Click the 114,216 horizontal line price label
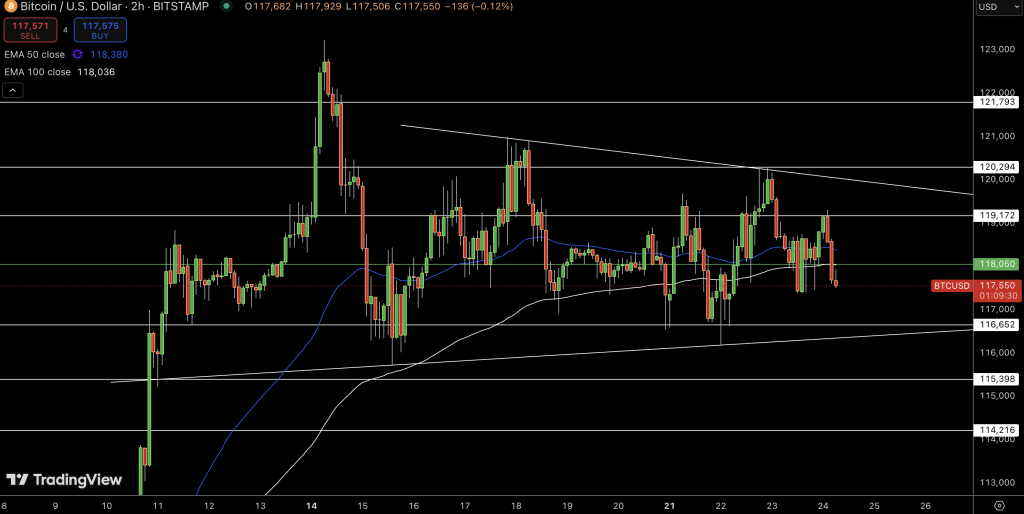Viewport: 1024px width, 514px height. [995, 430]
